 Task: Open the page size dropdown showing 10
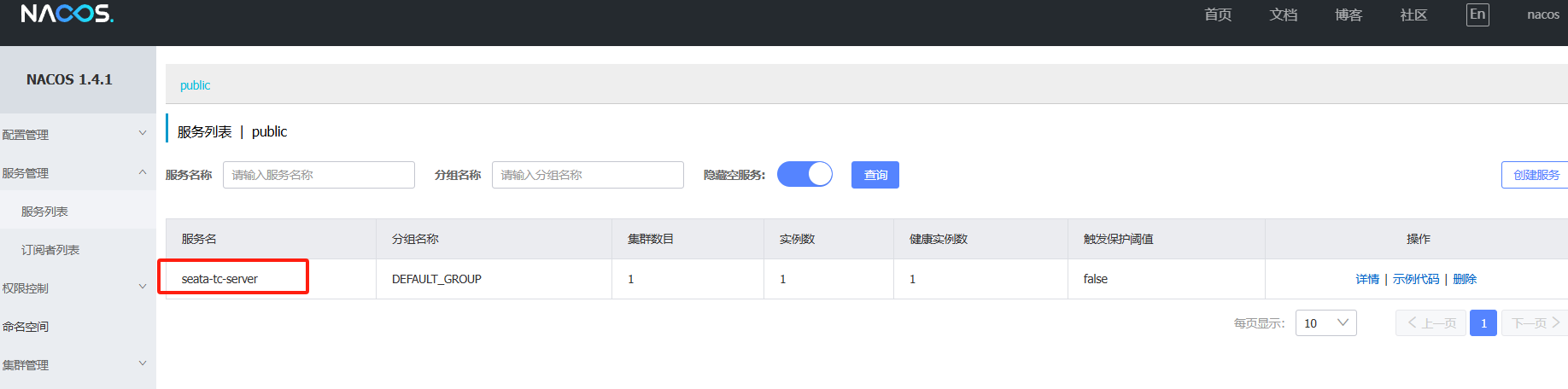[1325, 323]
